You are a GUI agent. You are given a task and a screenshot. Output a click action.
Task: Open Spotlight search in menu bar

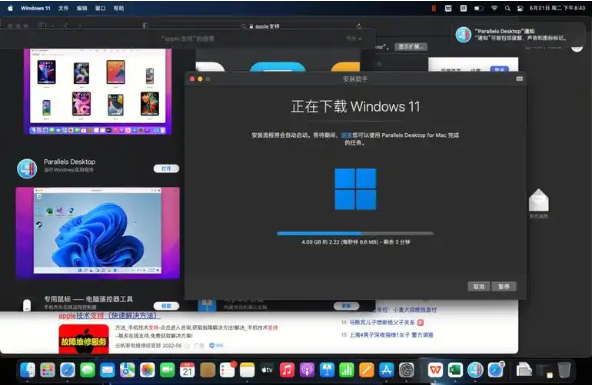pos(507,8)
